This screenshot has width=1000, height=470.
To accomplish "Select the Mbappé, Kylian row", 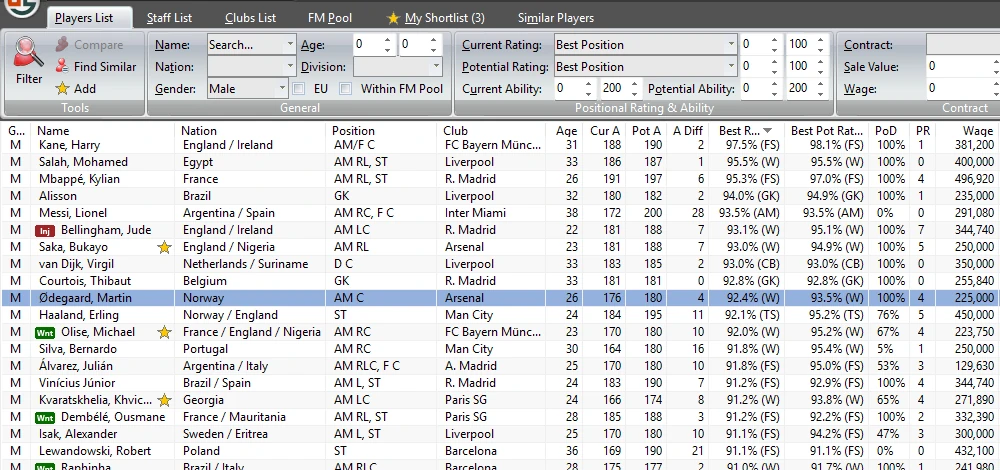I will click(x=500, y=179).
